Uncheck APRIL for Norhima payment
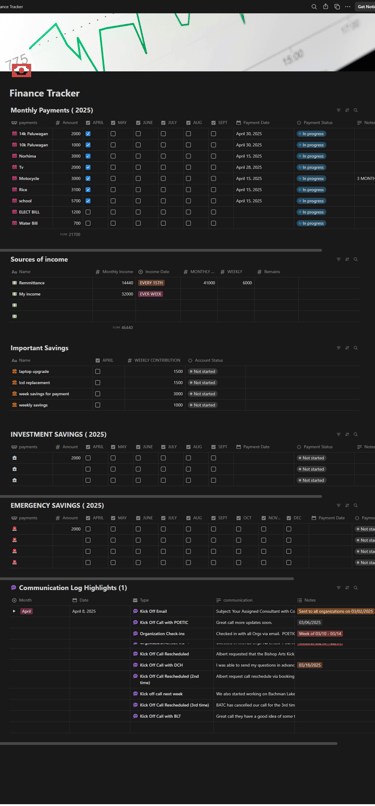Image resolution: width=375 pixels, height=806 pixels. pyautogui.click(x=88, y=156)
